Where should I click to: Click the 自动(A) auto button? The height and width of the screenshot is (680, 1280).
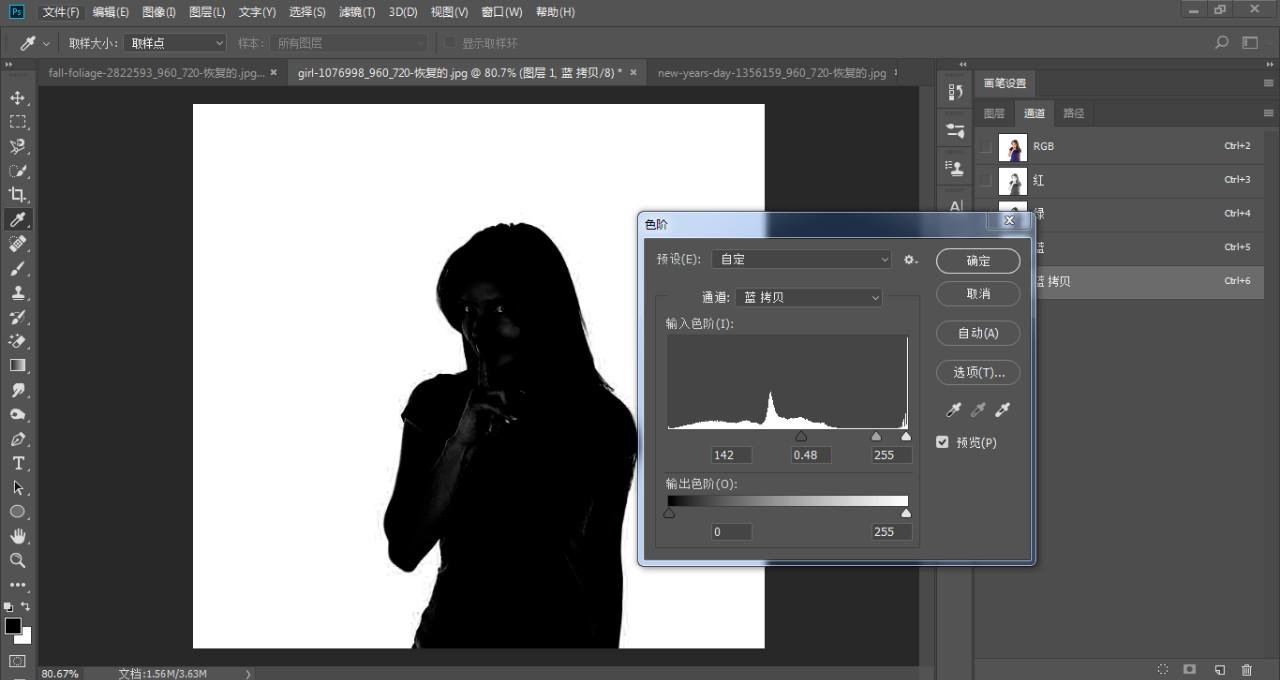[x=978, y=333]
